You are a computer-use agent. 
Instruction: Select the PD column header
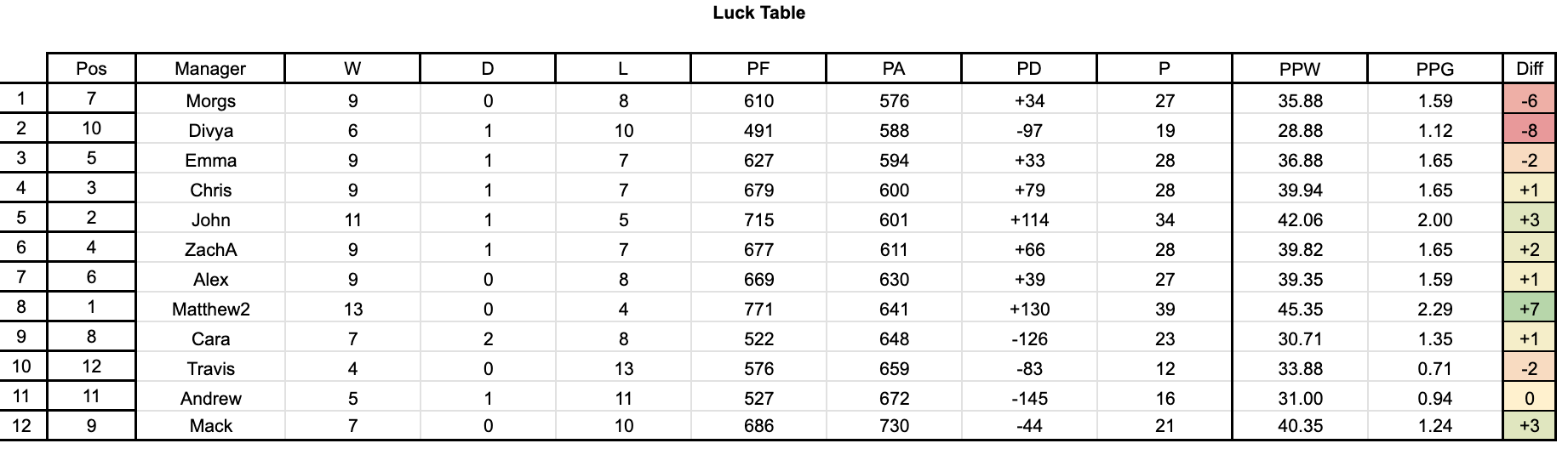(1029, 69)
